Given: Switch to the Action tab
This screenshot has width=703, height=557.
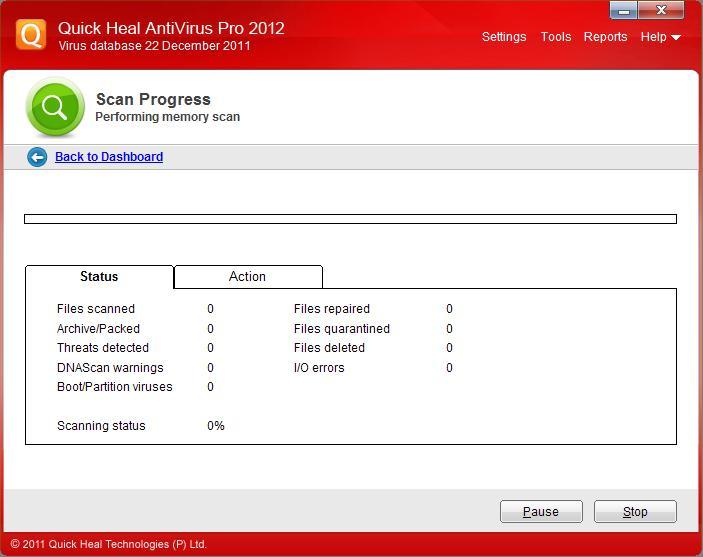Looking at the screenshot, I should pos(247,277).
